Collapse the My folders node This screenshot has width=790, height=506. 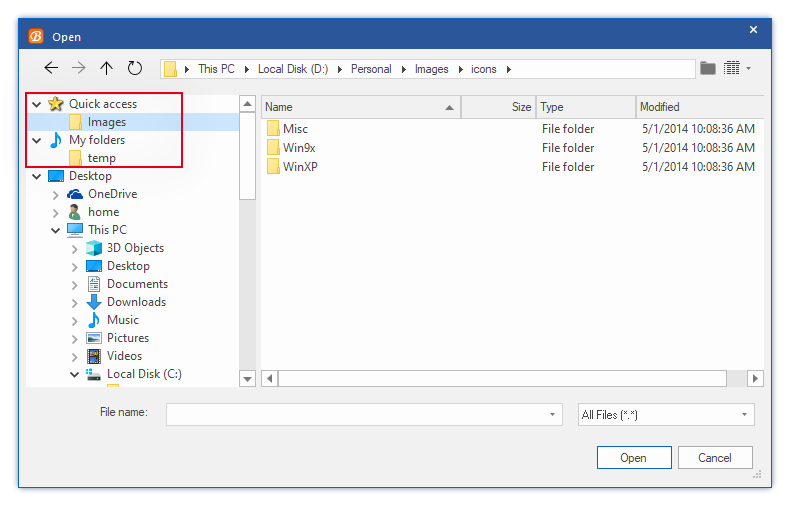[37, 141]
